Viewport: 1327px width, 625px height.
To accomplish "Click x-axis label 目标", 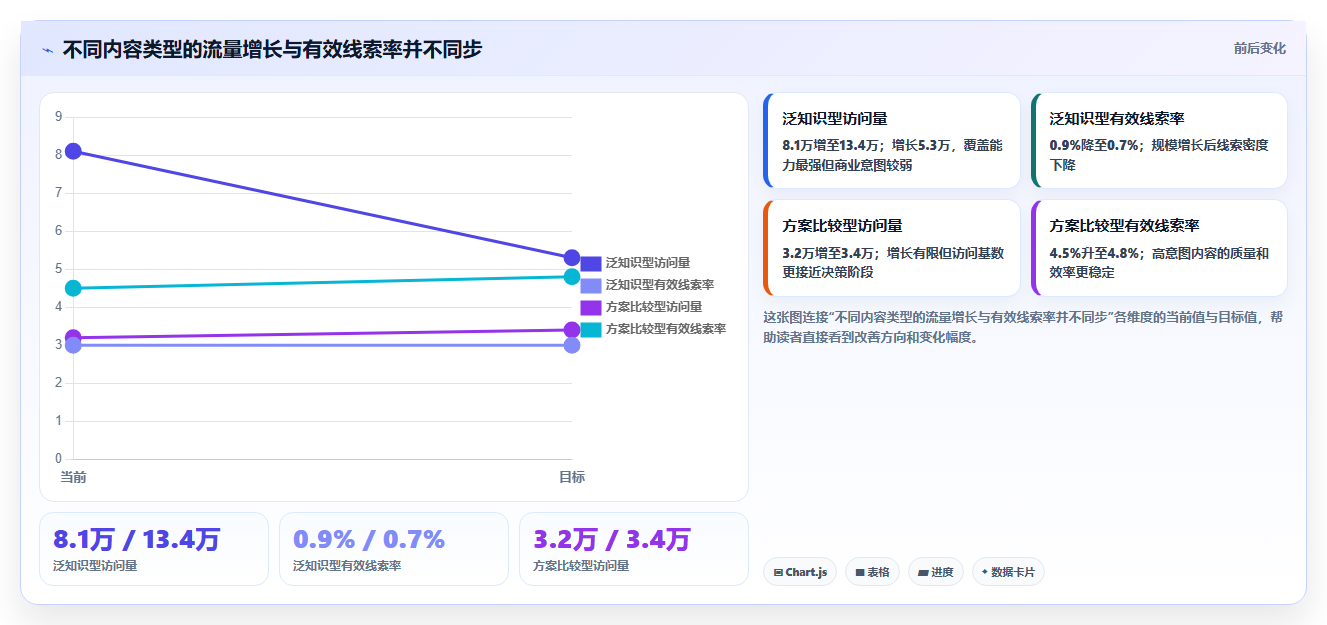I will (572, 477).
